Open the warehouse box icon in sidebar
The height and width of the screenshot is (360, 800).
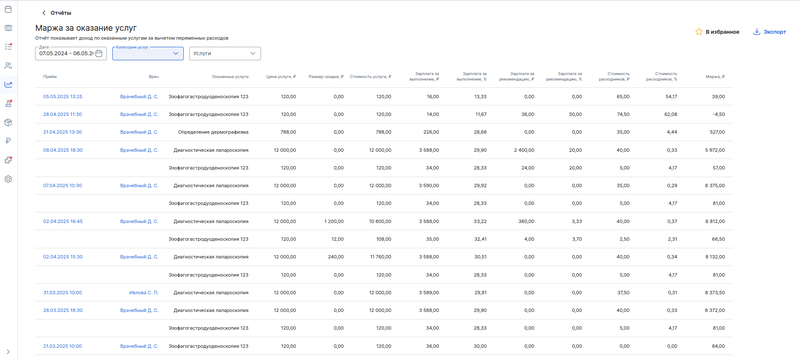click(x=8, y=122)
